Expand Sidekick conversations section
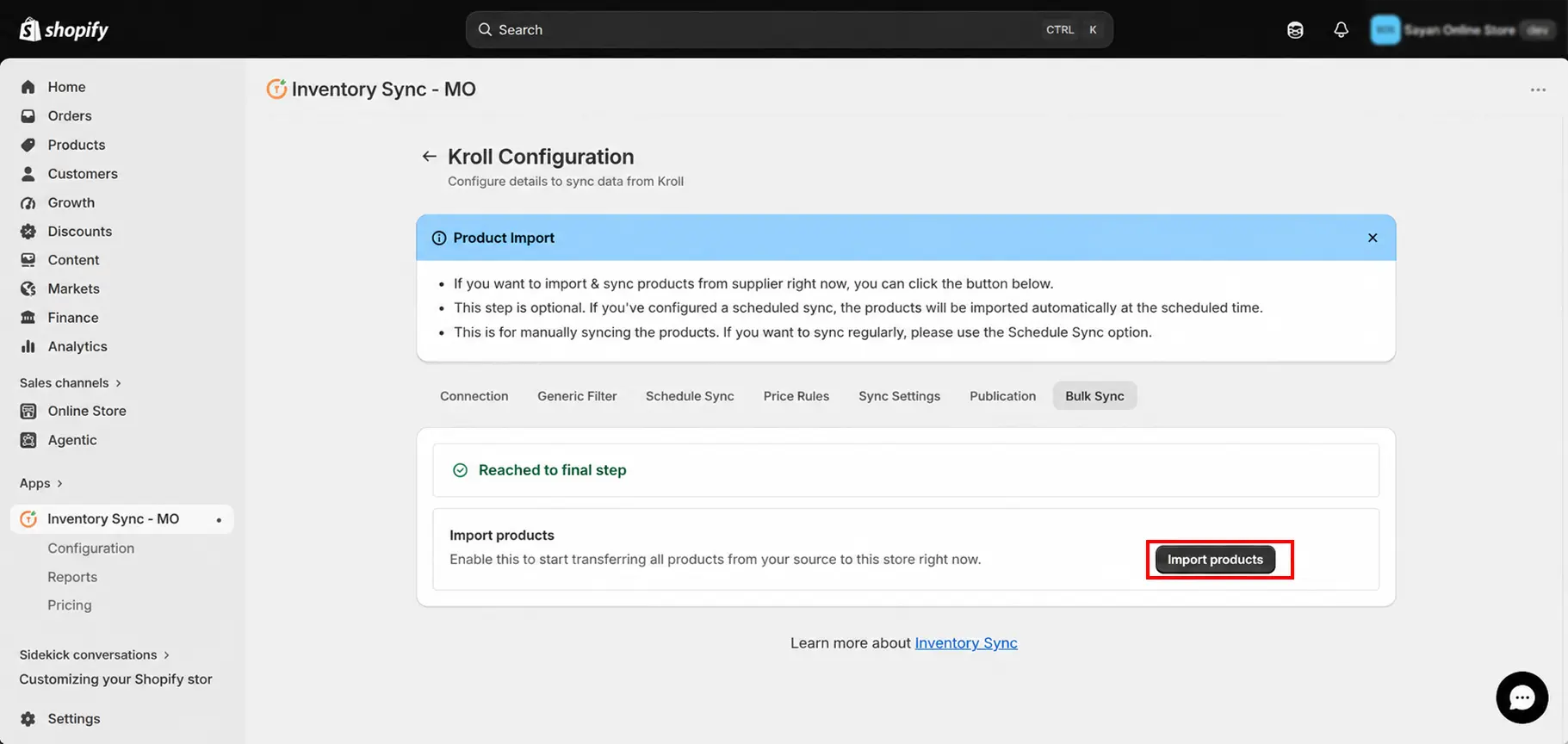Viewport: 1568px width, 744px height. (95, 654)
